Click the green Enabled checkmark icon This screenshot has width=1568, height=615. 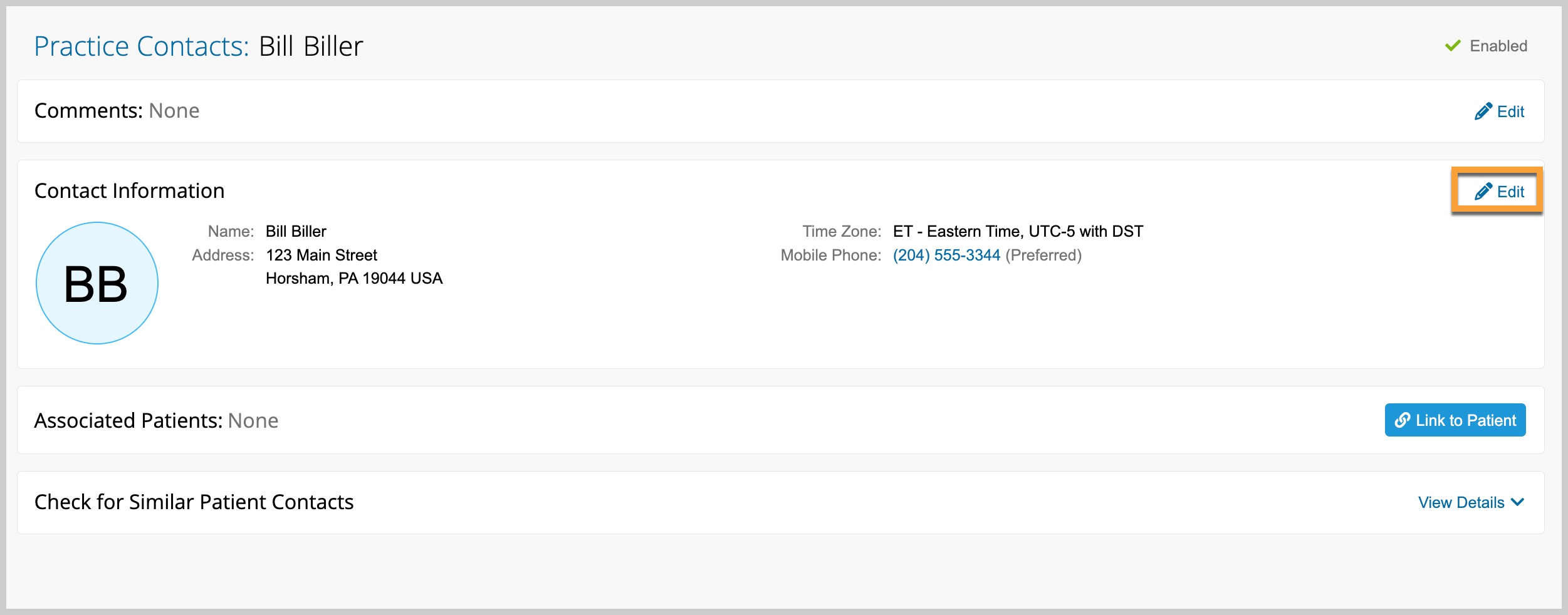click(1453, 46)
